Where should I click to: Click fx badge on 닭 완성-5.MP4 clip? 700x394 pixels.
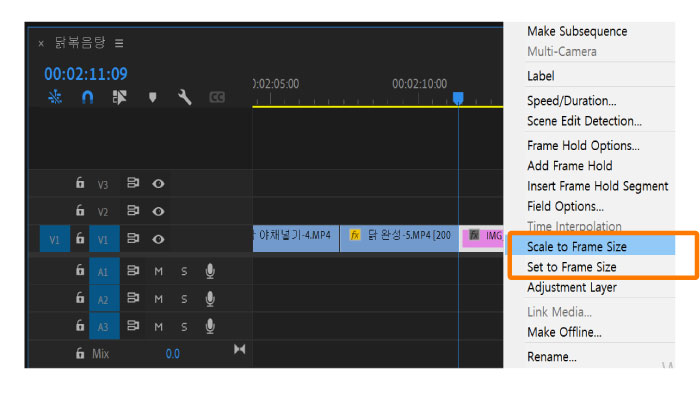tap(354, 235)
